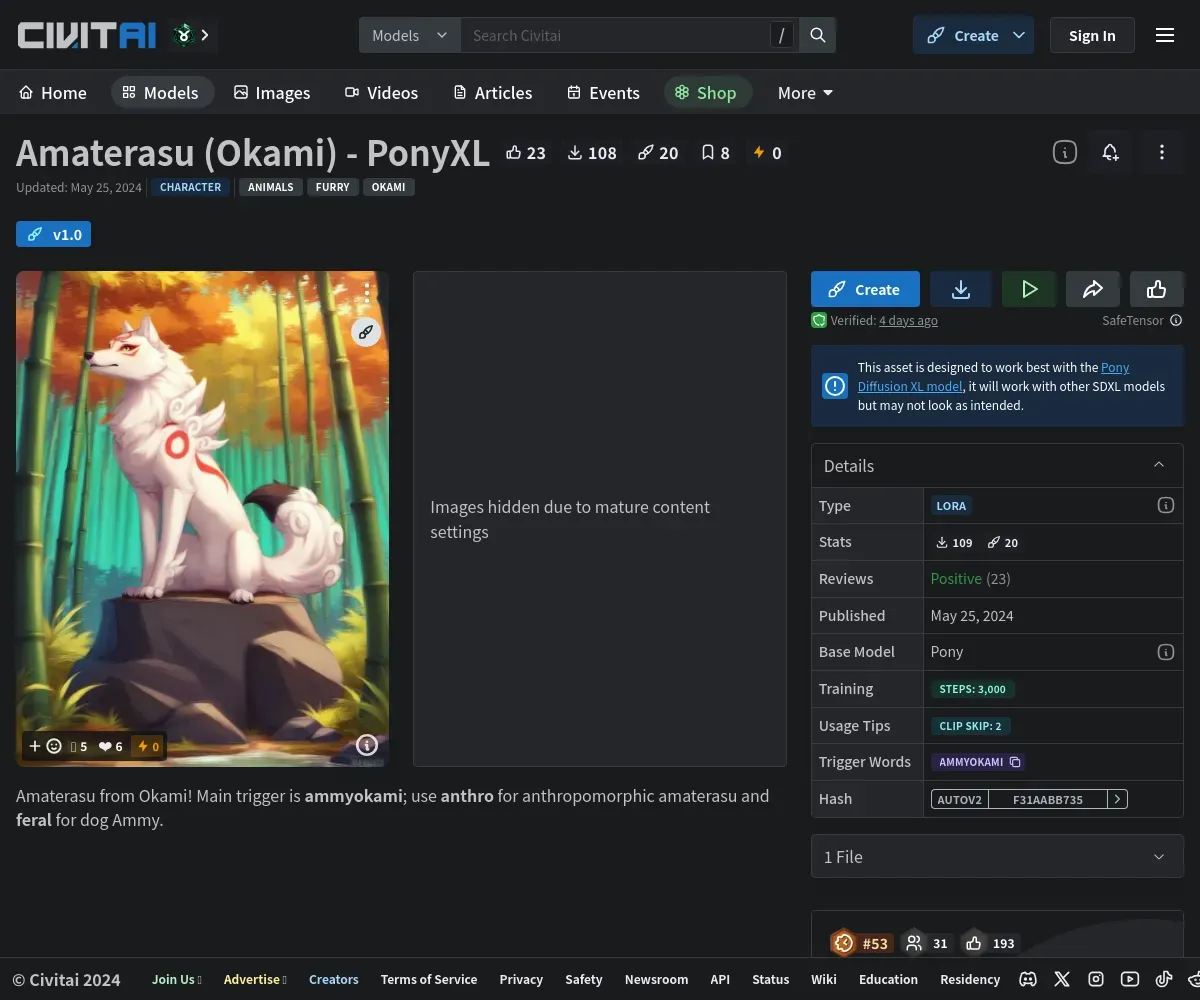The height and width of the screenshot is (1000, 1200).
Task: Expand the Create dropdown in header
Action: tap(1019, 35)
